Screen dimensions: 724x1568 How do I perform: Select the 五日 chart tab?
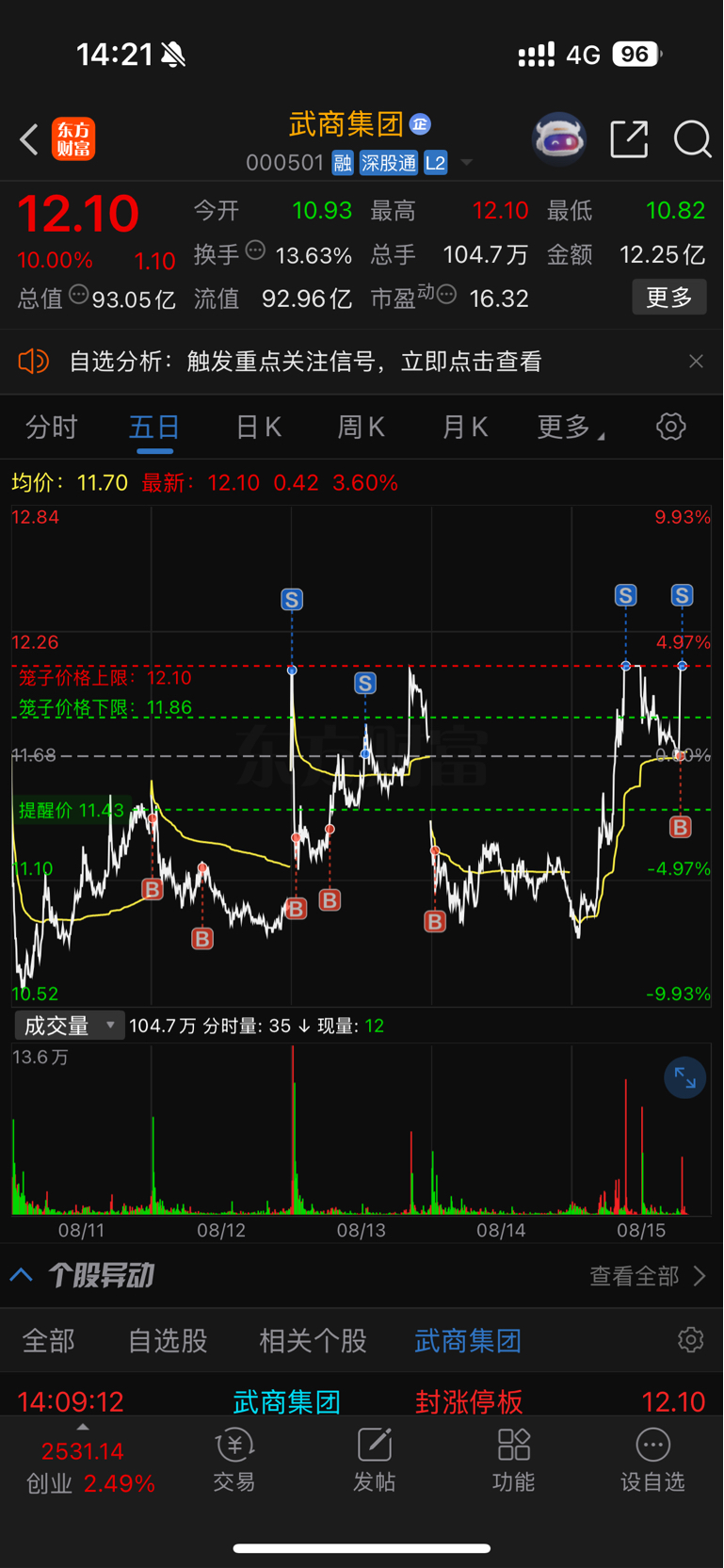click(154, 428)
